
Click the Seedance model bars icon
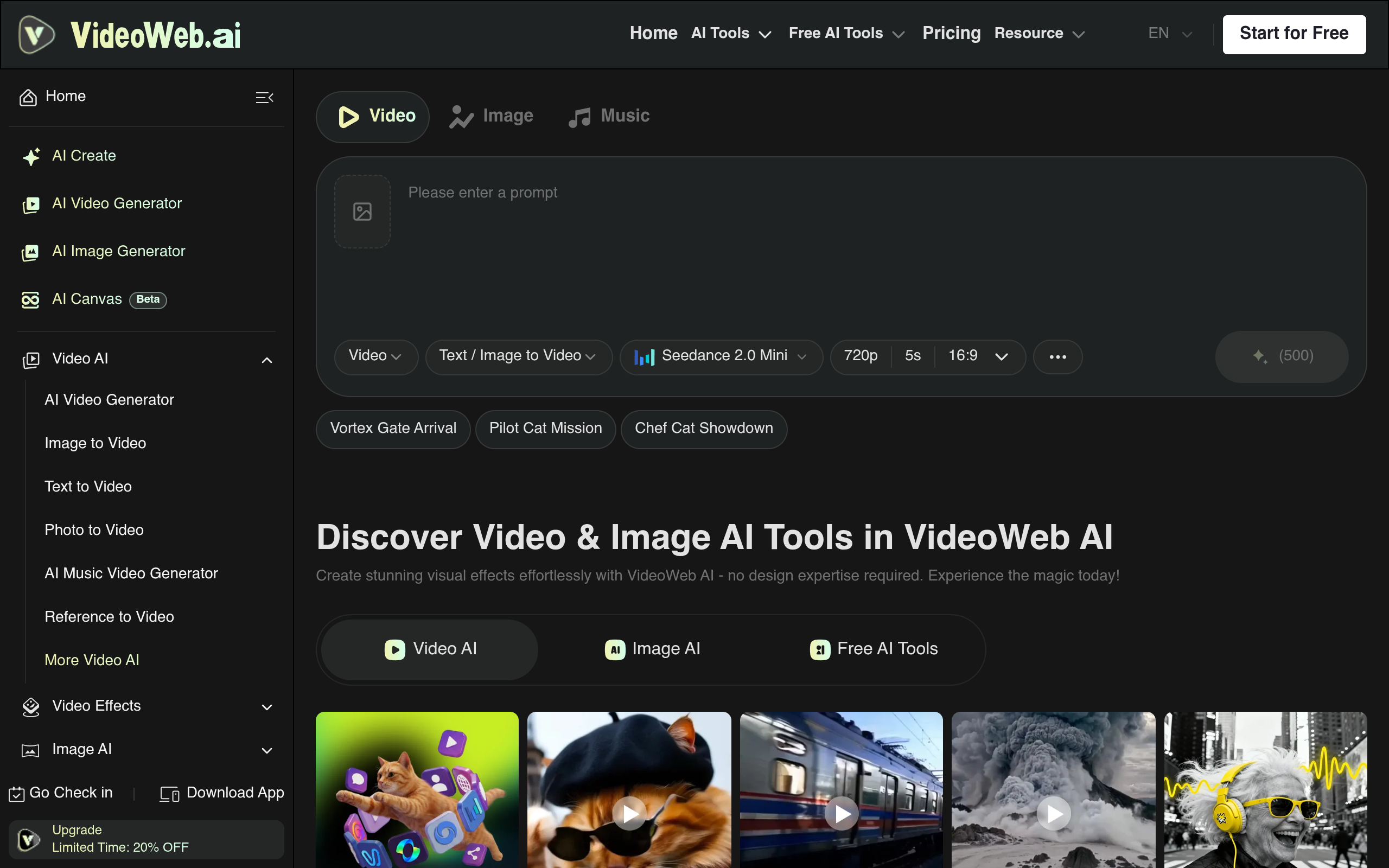tap(644, 356)
